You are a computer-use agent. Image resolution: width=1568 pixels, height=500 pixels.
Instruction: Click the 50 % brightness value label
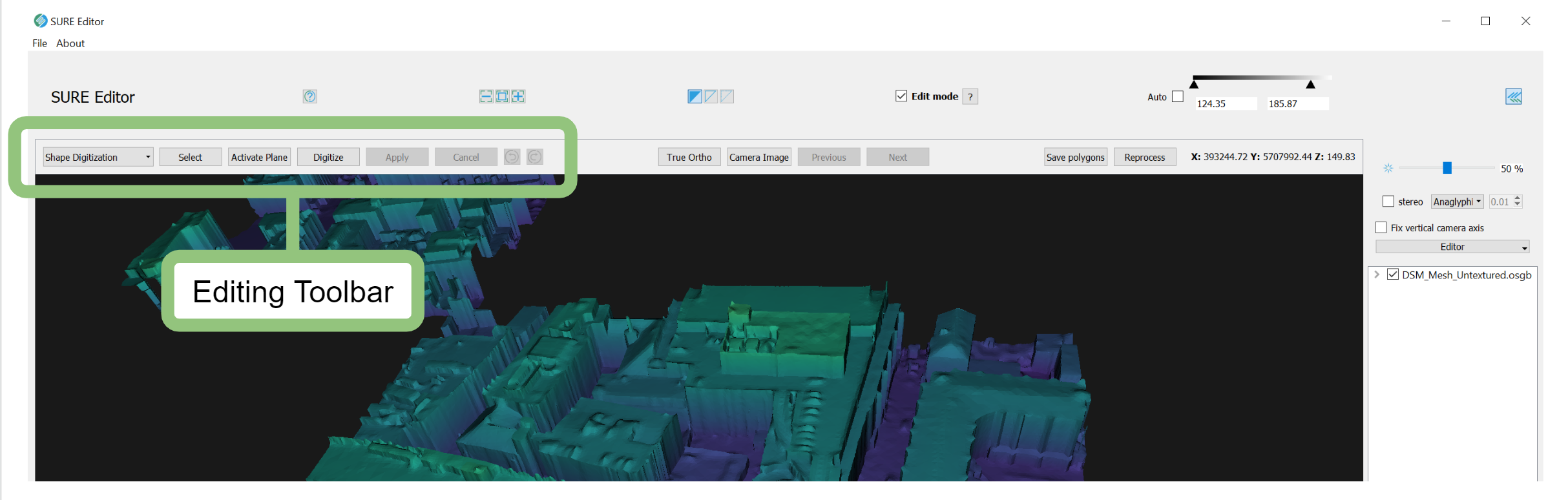1512,169
